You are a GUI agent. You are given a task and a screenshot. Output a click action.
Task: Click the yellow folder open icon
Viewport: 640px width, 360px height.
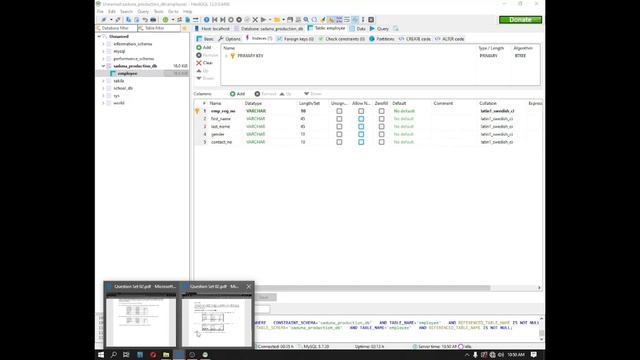click(277, 20)
